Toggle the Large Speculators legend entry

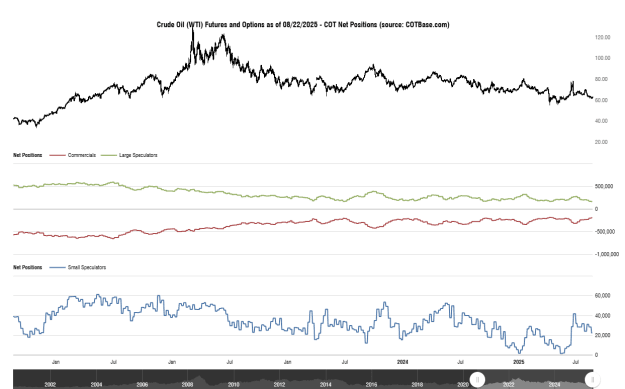[x=129, y=155]
